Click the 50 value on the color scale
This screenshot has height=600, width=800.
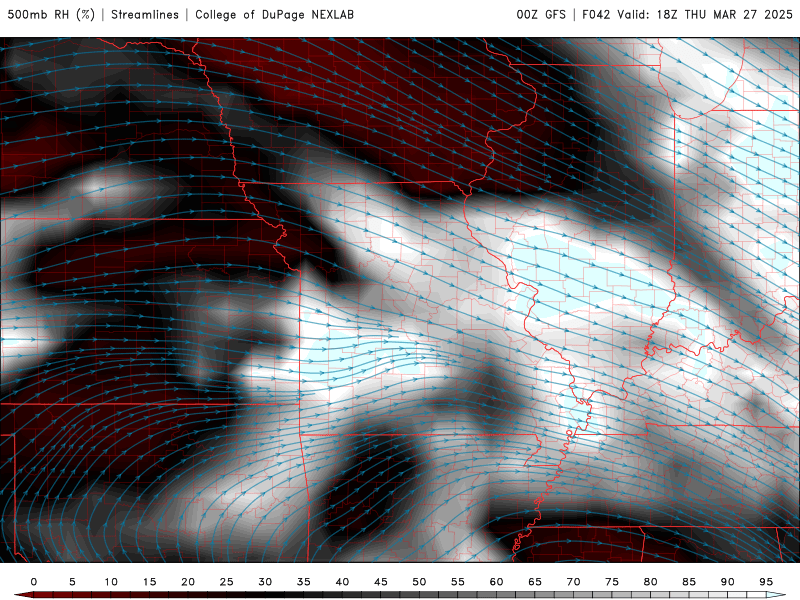click(x=419, y=582)
